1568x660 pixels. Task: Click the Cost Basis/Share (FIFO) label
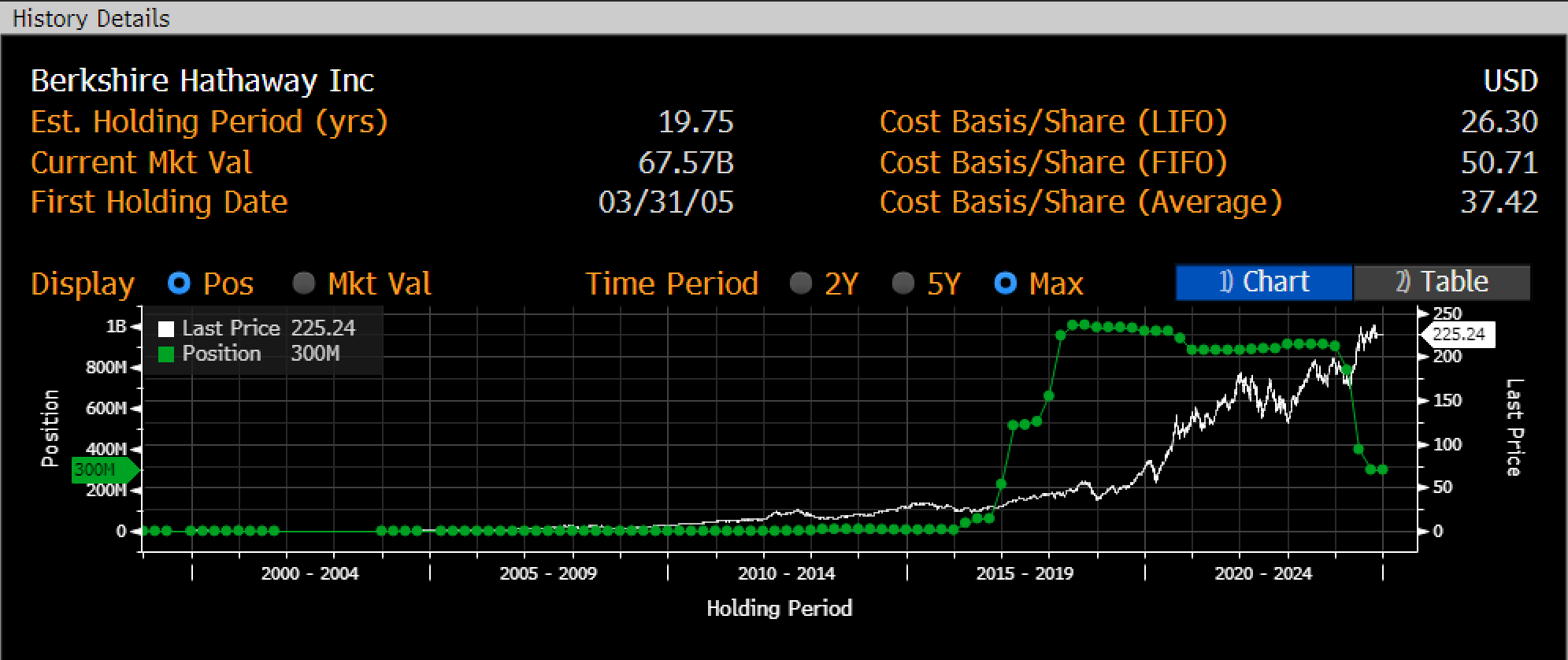[1054, 163]
